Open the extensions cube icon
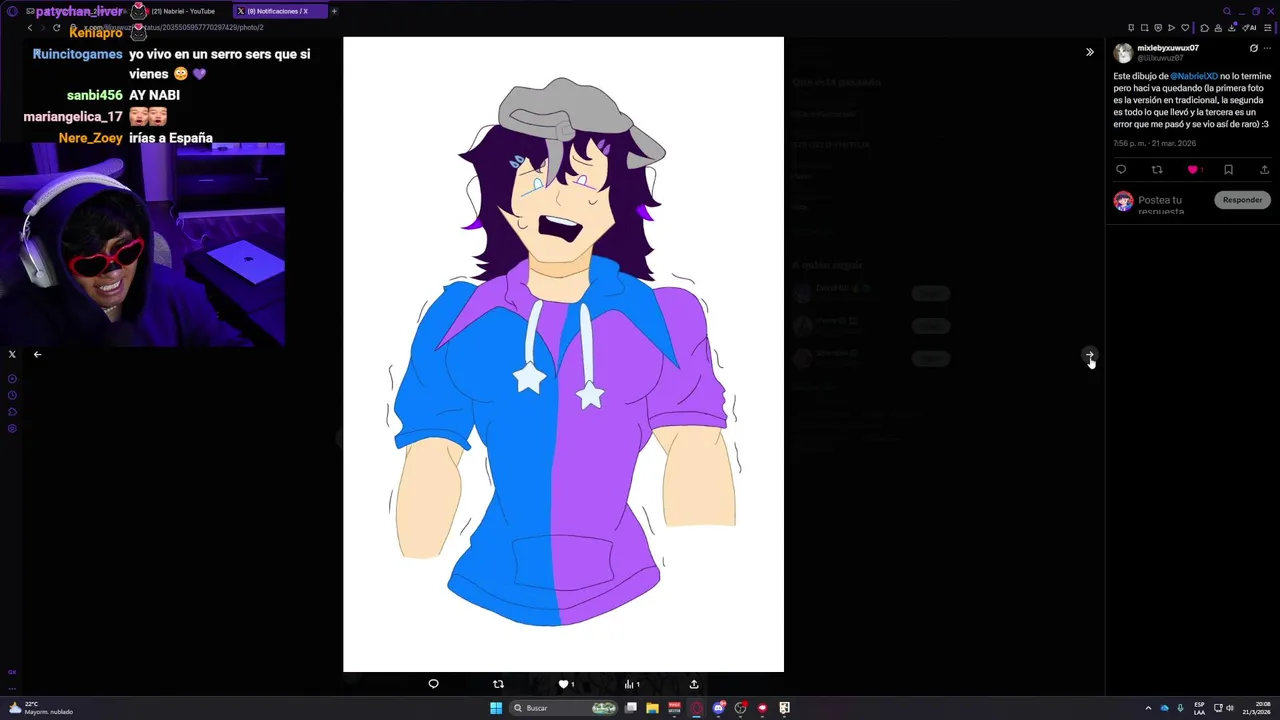The image size is (1280, 720). 1204,27
